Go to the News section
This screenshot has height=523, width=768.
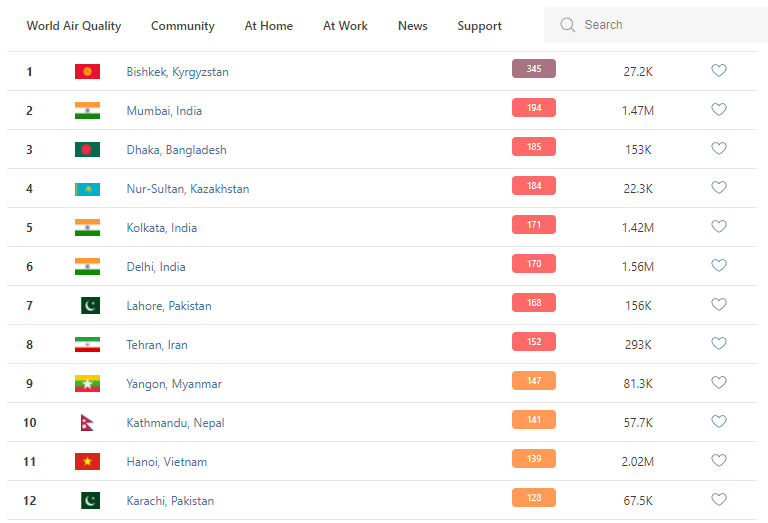pyautogui.click(x=412, y=26)
